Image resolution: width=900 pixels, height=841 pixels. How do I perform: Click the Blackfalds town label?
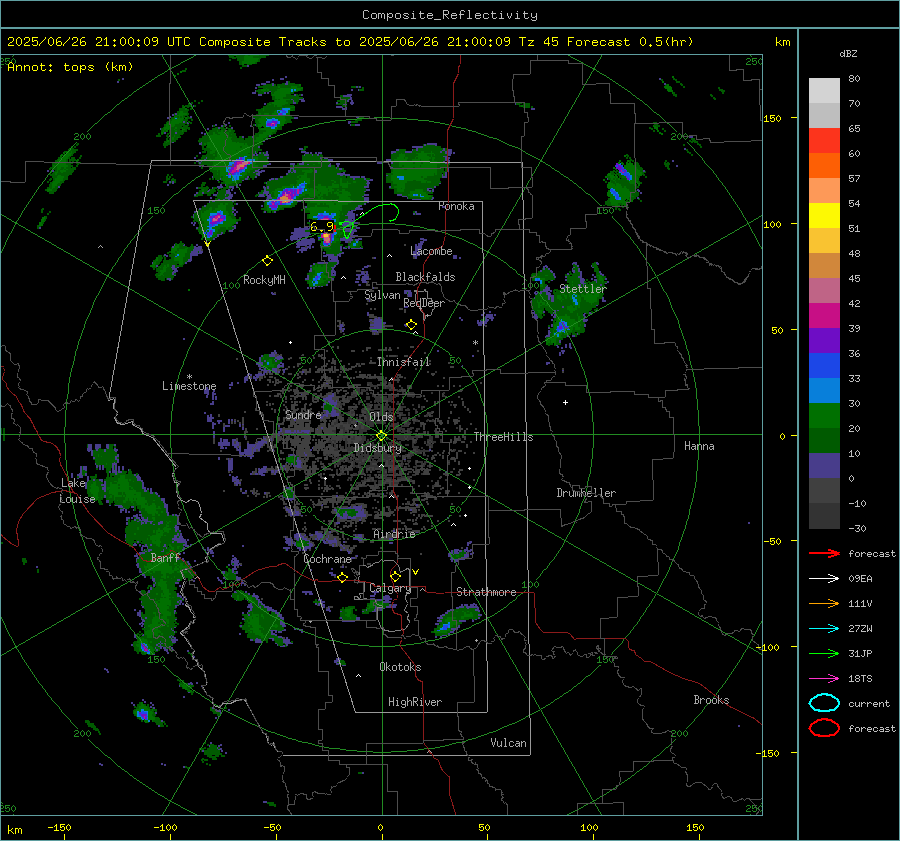(425, 277)
